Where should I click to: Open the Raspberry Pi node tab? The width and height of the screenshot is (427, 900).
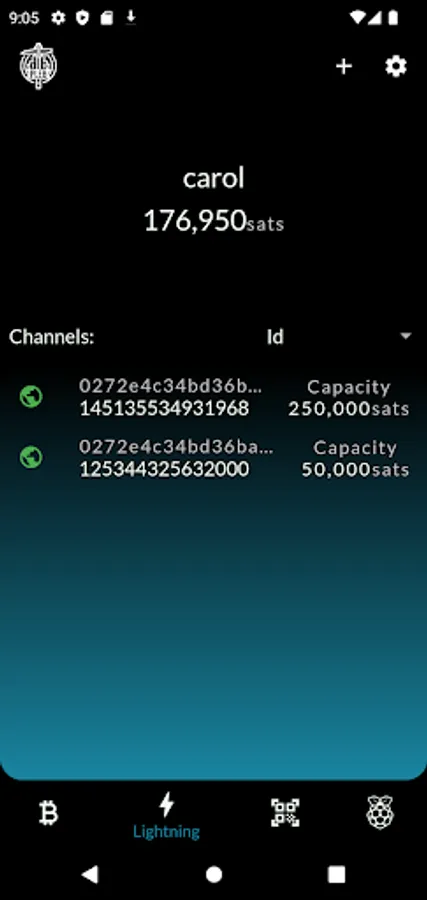(380, 812)
